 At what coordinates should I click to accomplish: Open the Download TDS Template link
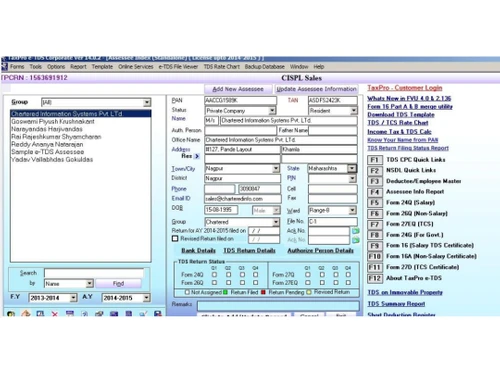[401, 115]
